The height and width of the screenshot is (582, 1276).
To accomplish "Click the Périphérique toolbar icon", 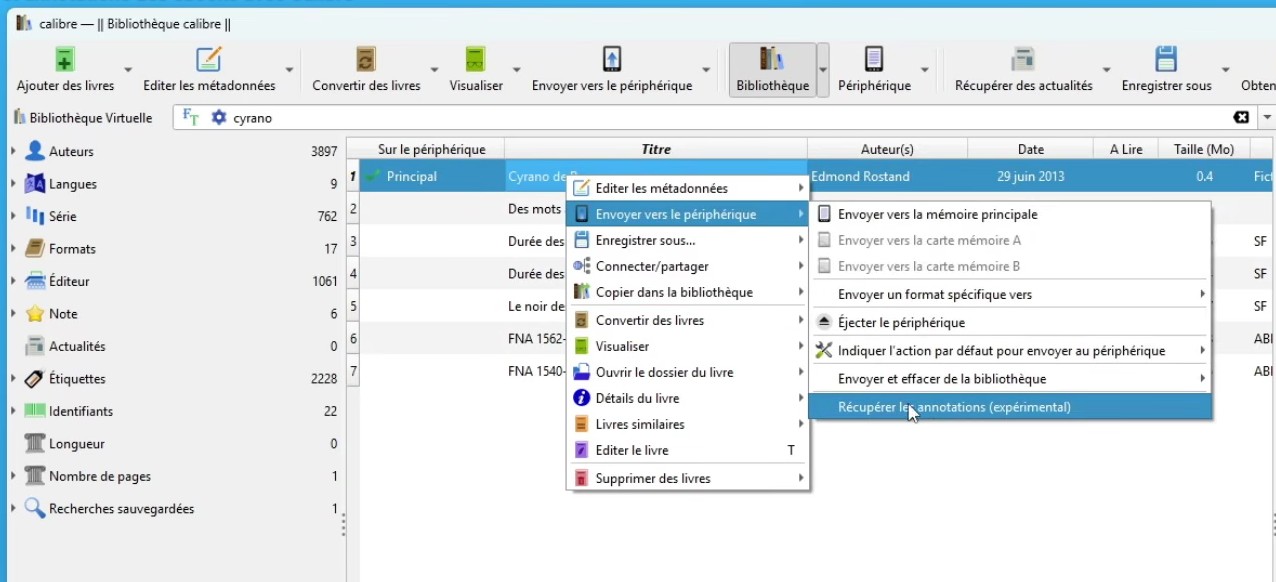I will click(874, 60).
